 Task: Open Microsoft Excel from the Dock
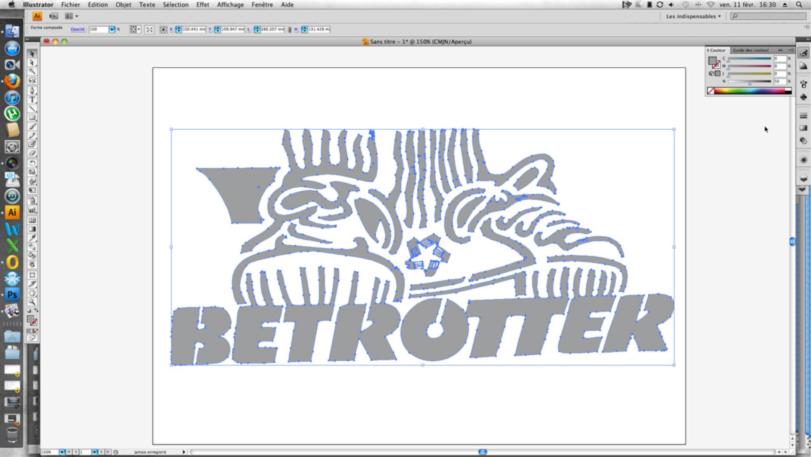12,246
